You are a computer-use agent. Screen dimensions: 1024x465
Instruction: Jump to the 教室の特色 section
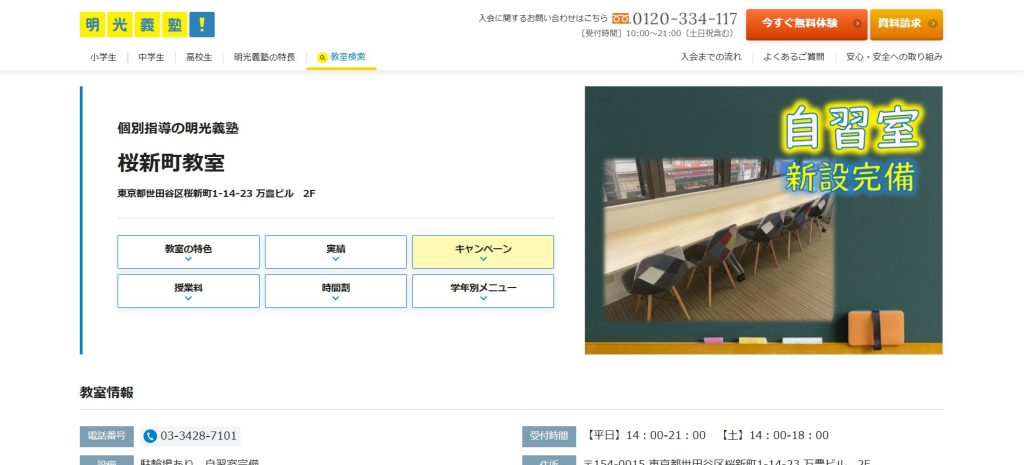[x=189, y=252]
